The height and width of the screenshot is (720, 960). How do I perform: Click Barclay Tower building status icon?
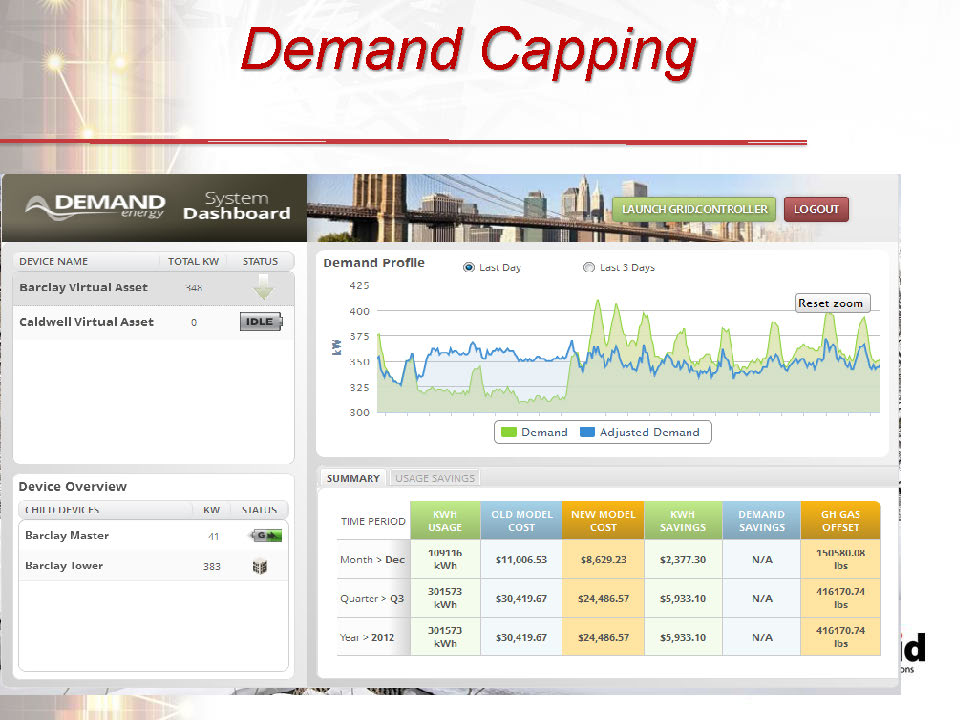pos(259,566)
